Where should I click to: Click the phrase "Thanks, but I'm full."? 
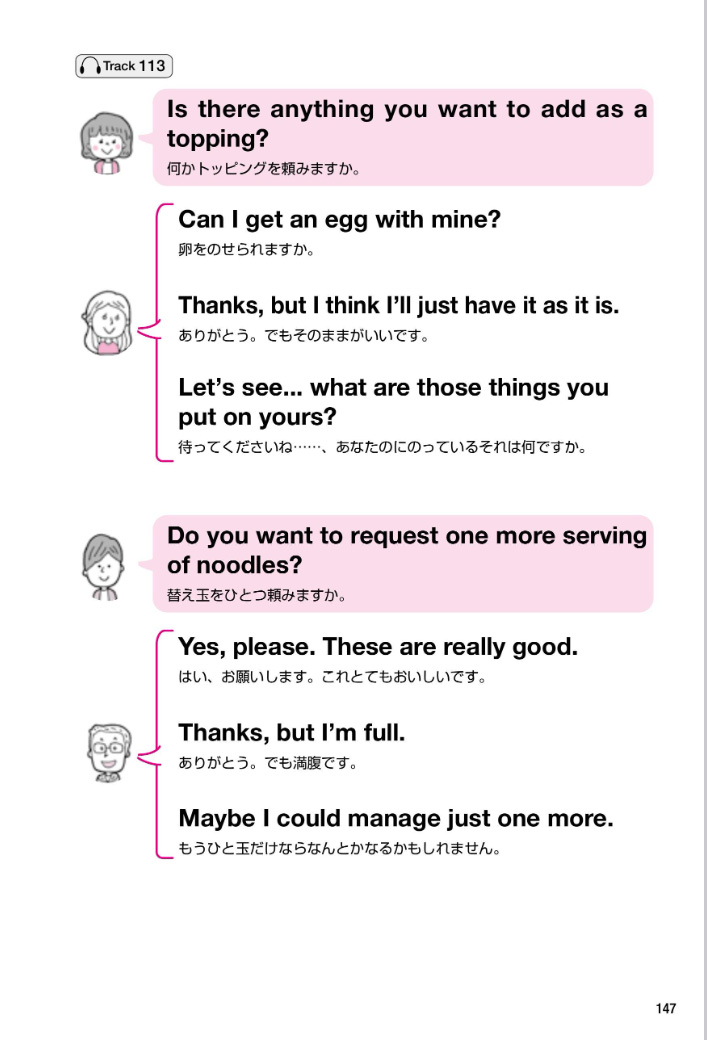(291, 733)
